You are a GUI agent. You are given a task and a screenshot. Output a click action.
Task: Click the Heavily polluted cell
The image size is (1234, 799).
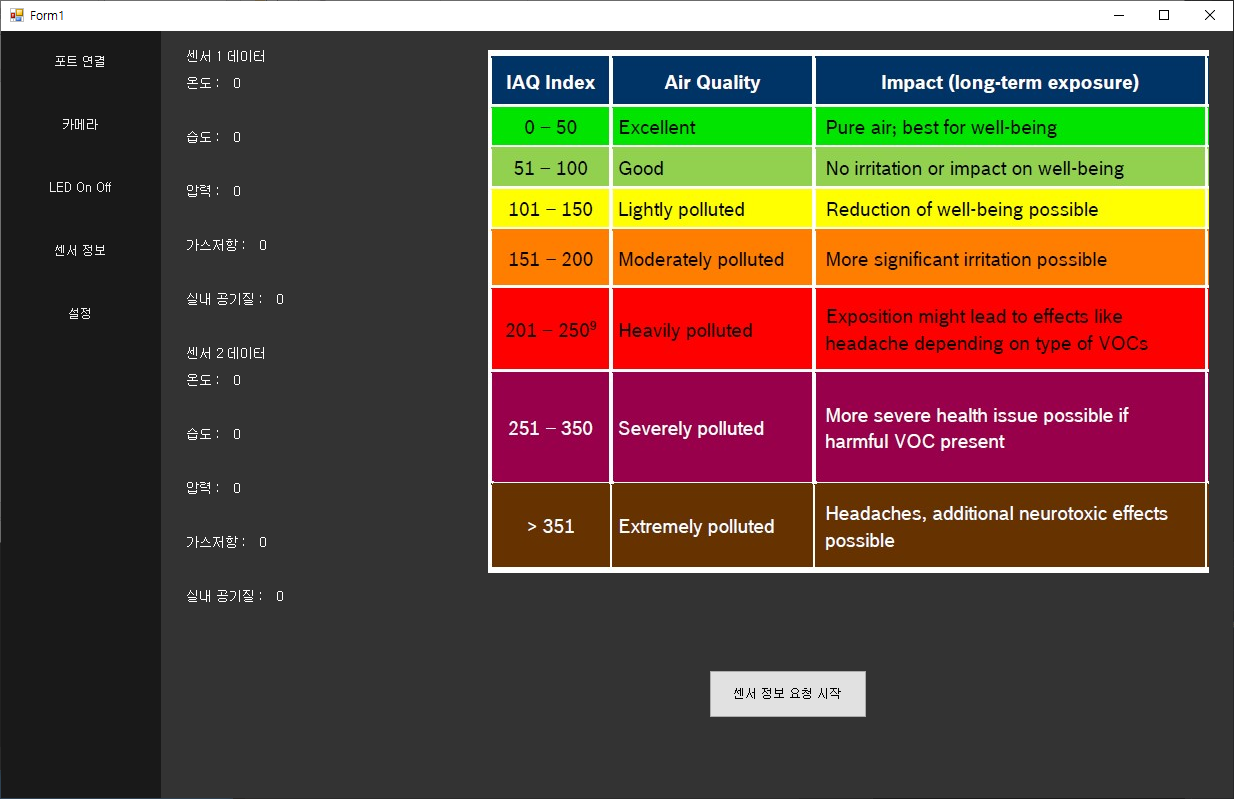(713, 330)
